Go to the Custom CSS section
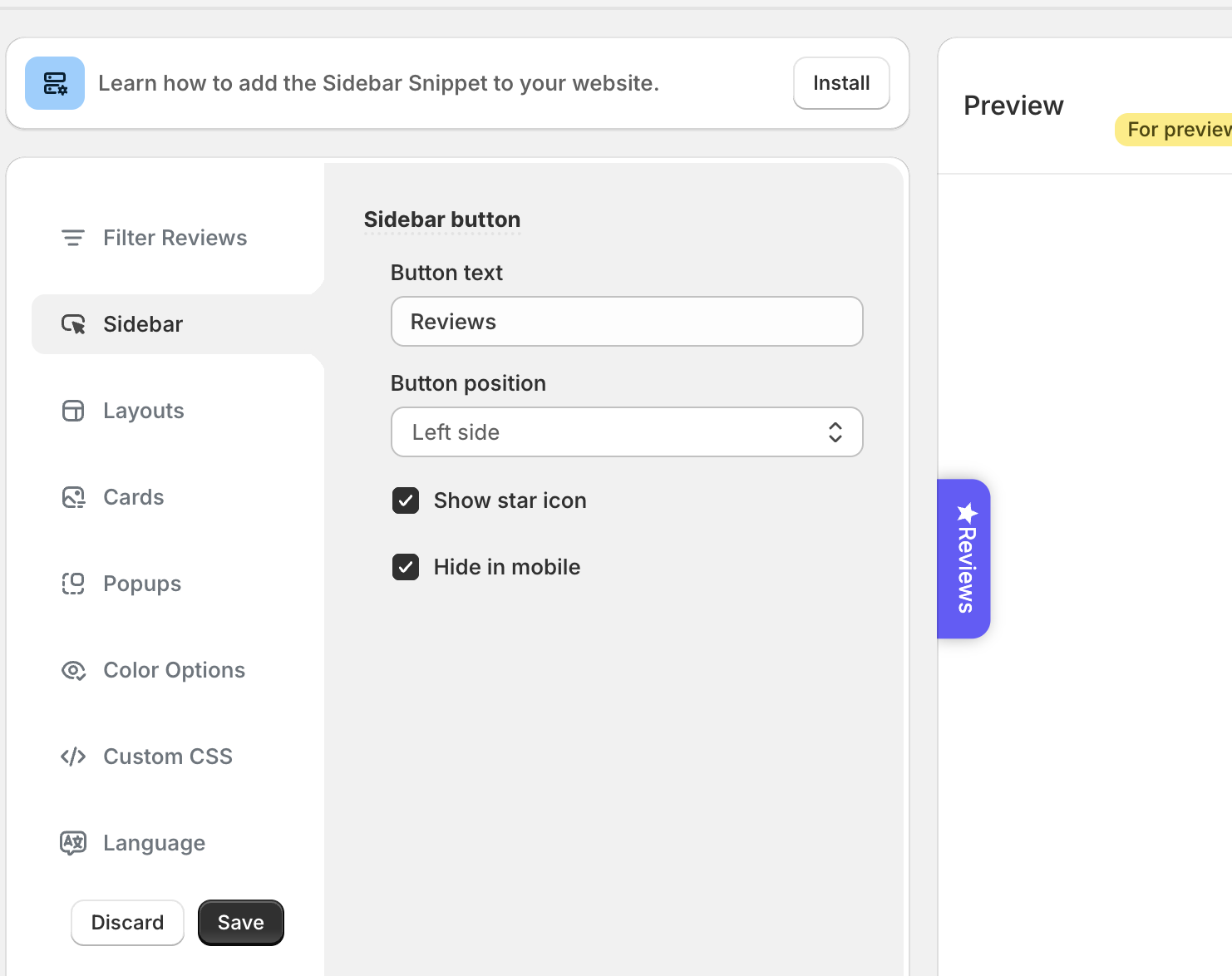The image size is (1232, 976). (167, 757)
